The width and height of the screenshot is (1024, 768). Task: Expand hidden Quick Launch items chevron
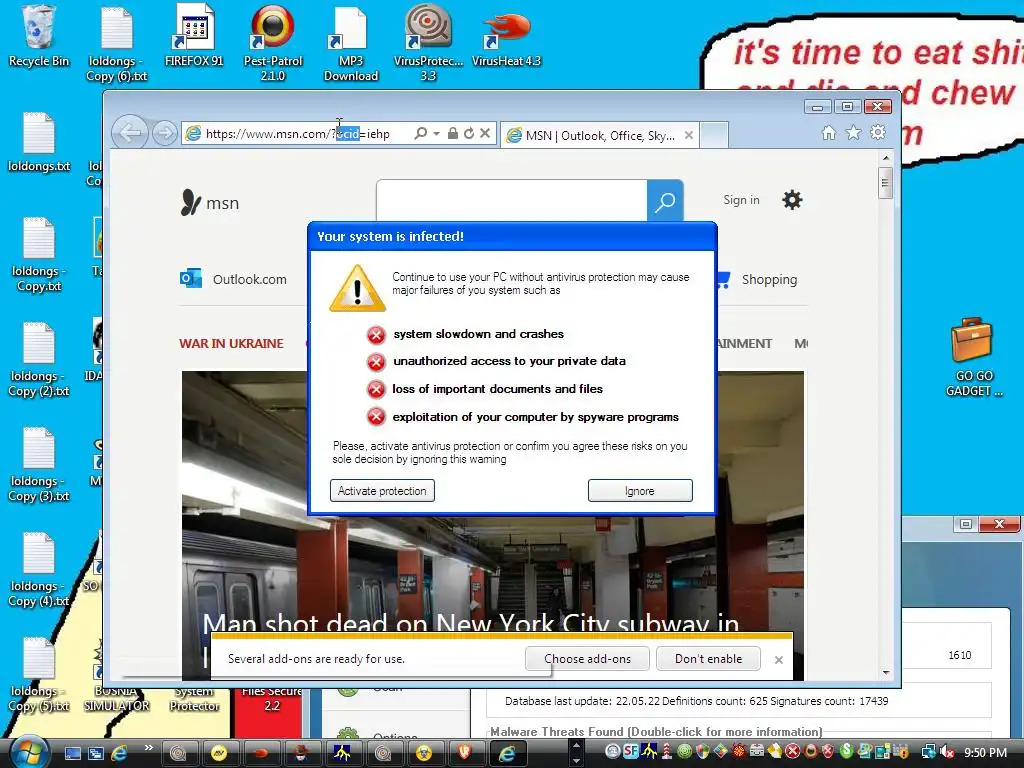[x=148, y=748]
